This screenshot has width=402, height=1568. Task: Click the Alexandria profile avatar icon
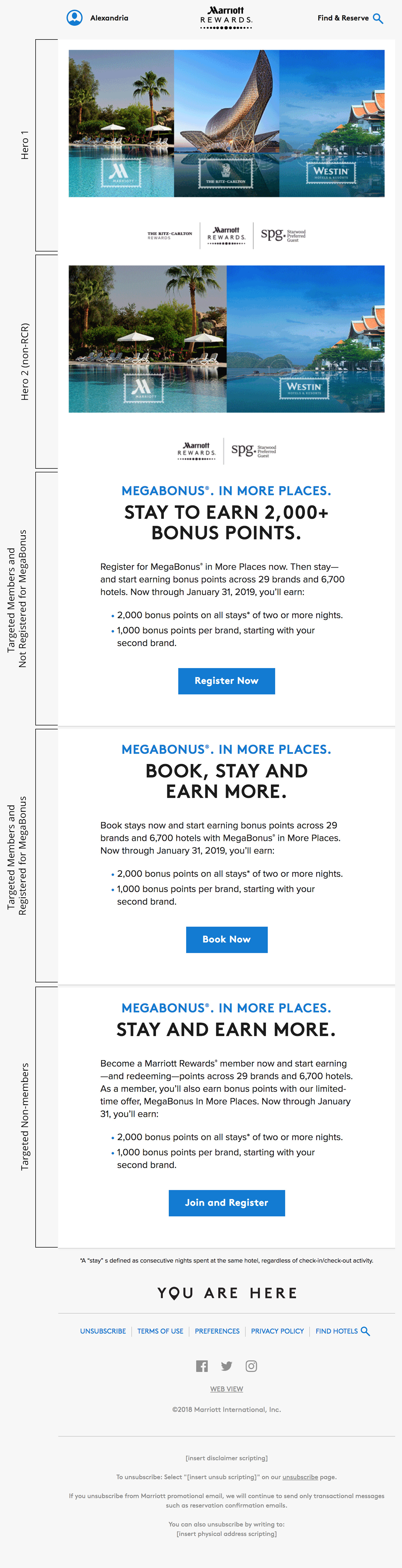74,18
